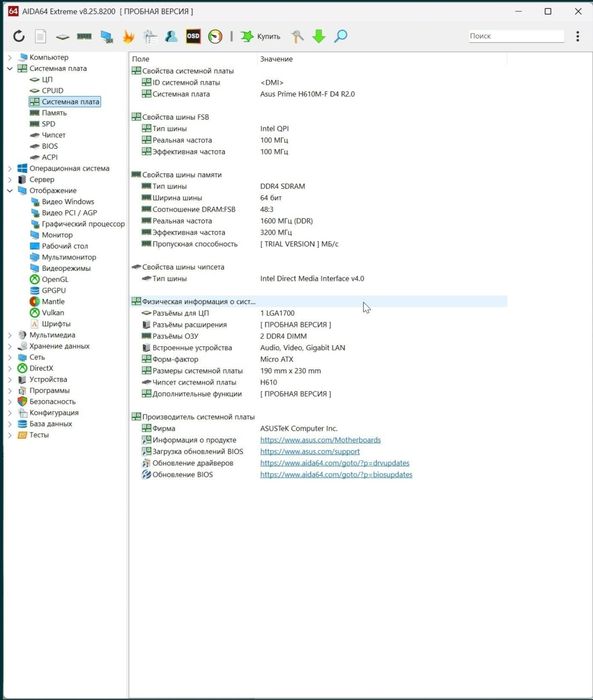Expand the Сеть tree node
The image size is (593, 700).
[10, 358]
